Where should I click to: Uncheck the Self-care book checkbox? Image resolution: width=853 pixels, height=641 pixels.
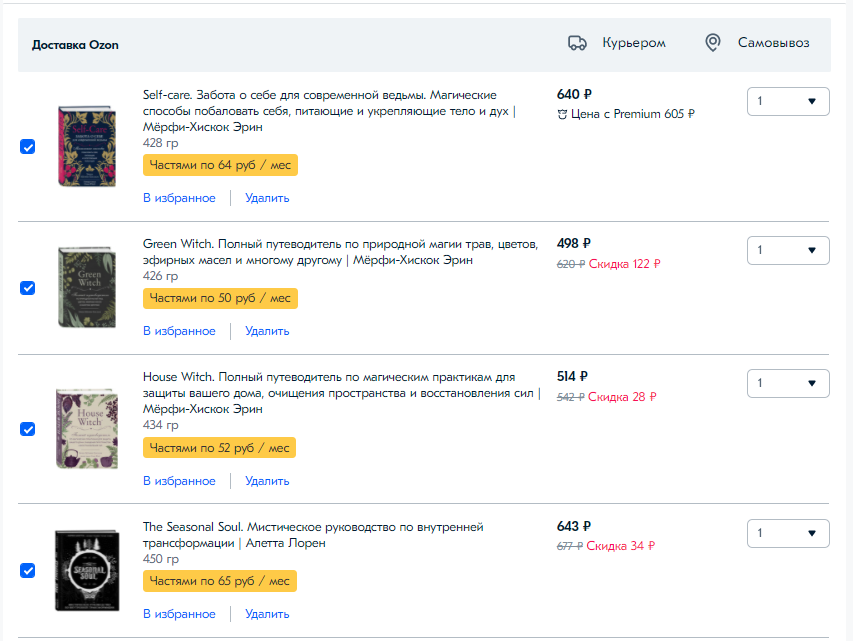point(28,147)
